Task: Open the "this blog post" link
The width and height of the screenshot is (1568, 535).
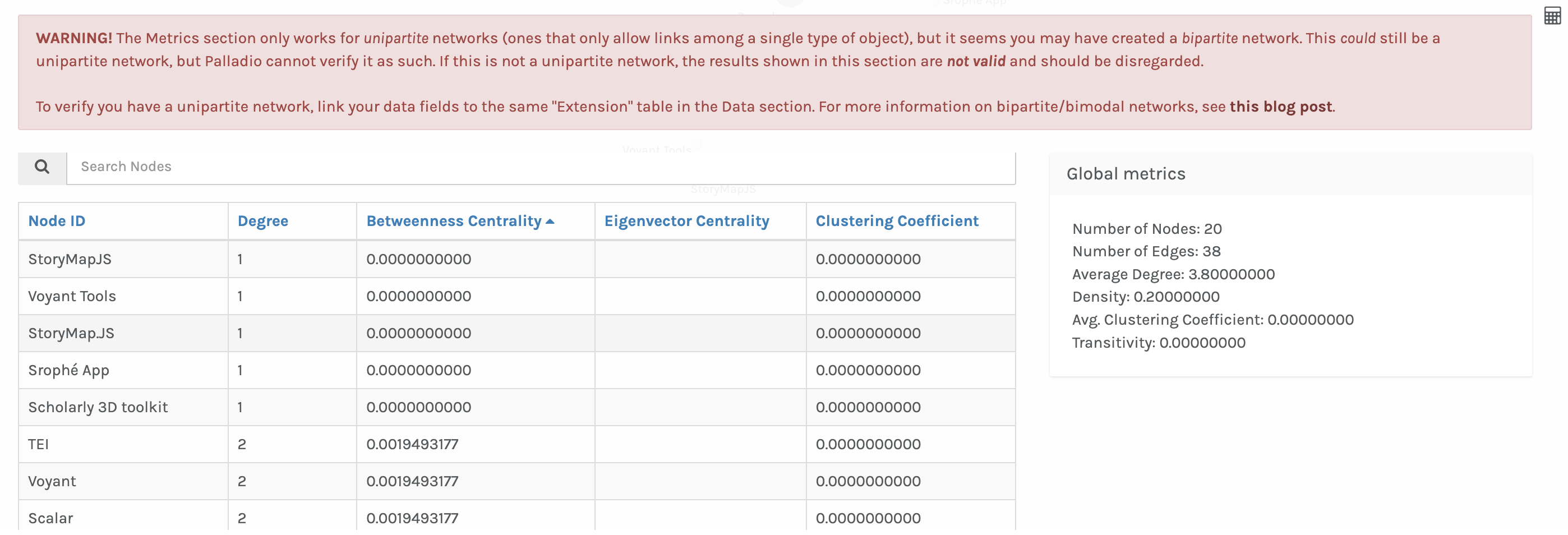Action: pyautogui.click(x=1280, y=107)
